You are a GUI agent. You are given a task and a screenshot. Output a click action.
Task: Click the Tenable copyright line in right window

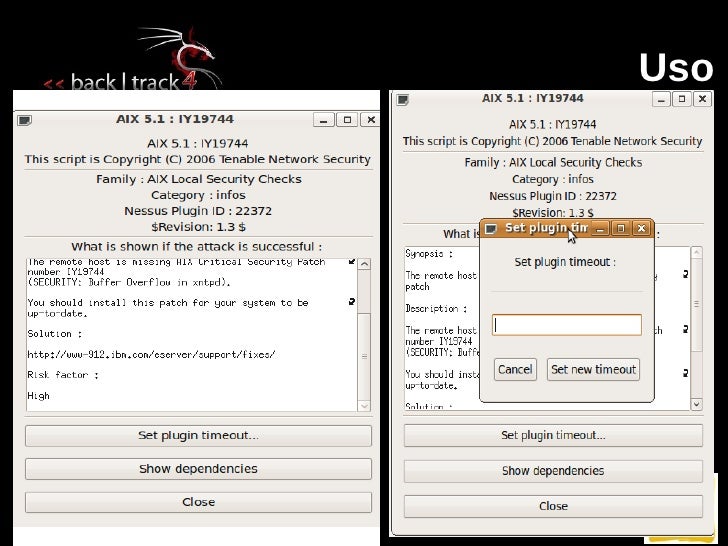click(x=552, y=141)
